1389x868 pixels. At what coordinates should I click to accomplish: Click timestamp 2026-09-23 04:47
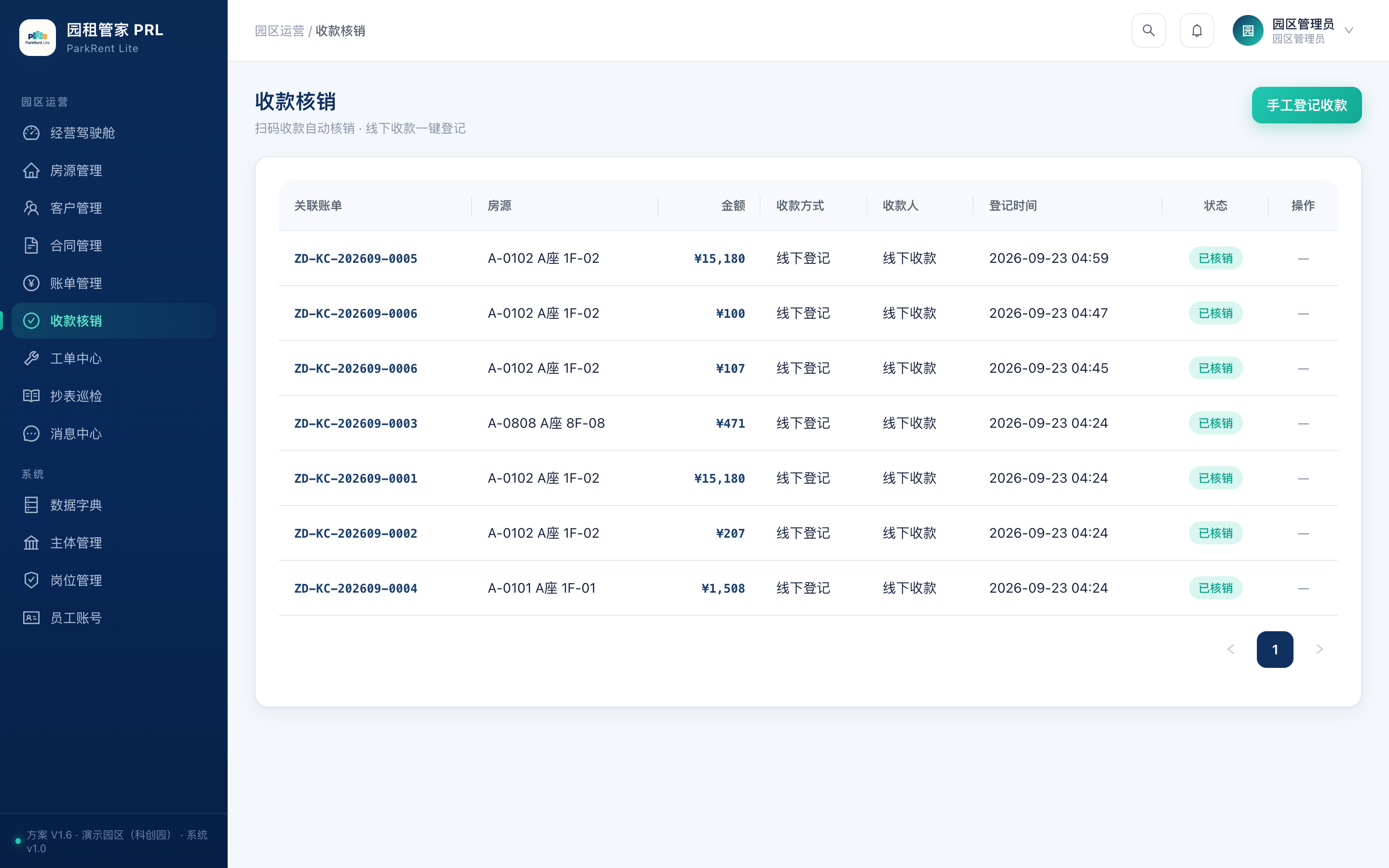(x=1049, y=313)
